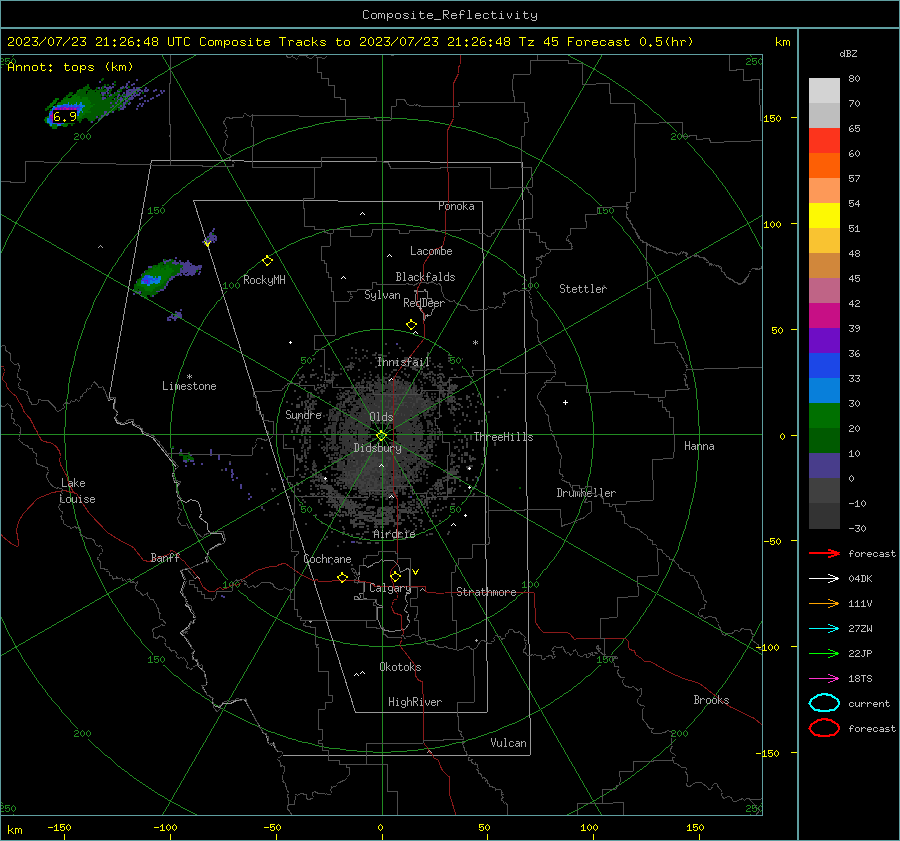This screenshot has width=900, height=841.
Task: Click the Limestone label
Action: pos(189,386)
